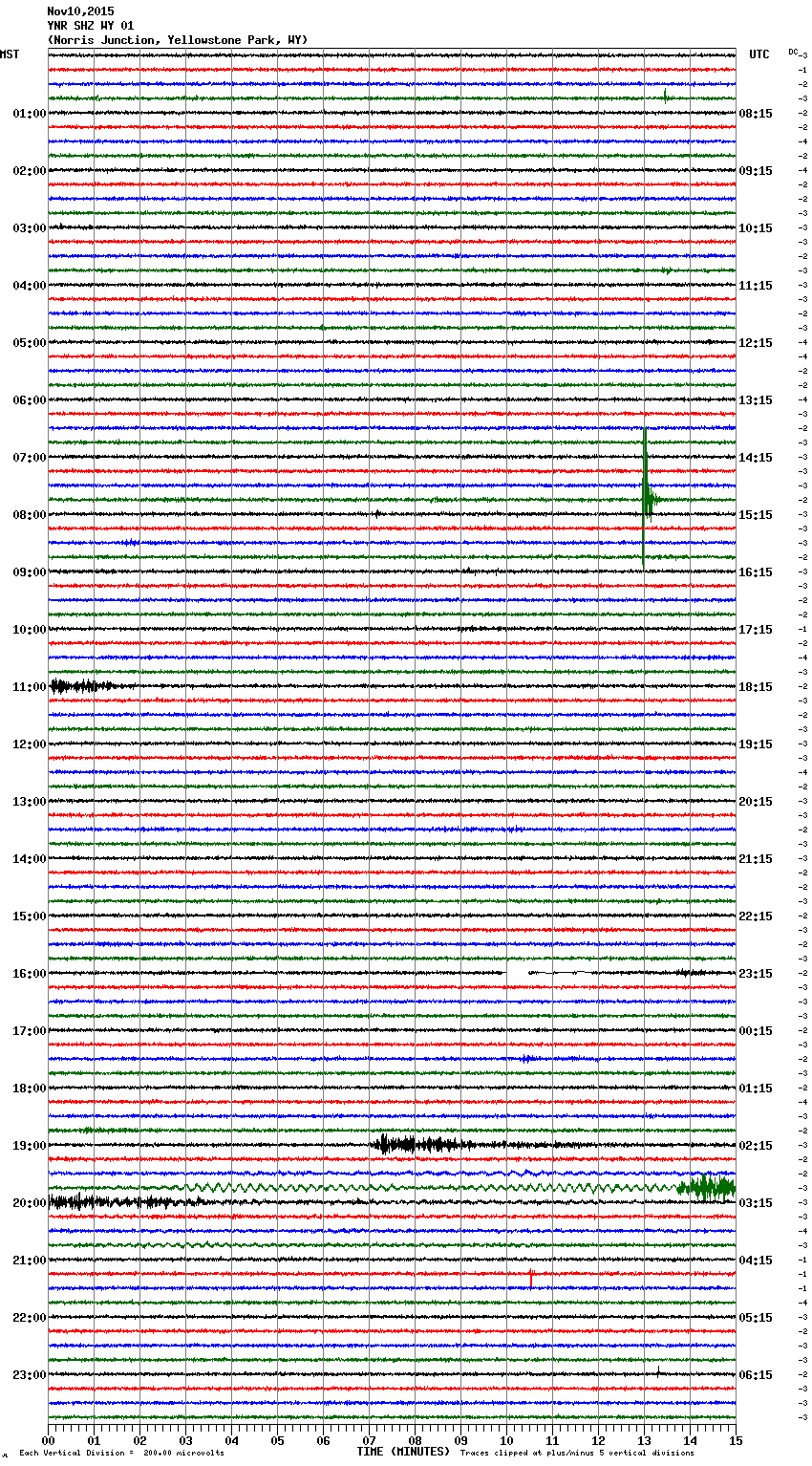The width and height of the screenshot is (812, 1466).
Task: Click the 04:00 MST time label
Action: pos(30,286)
